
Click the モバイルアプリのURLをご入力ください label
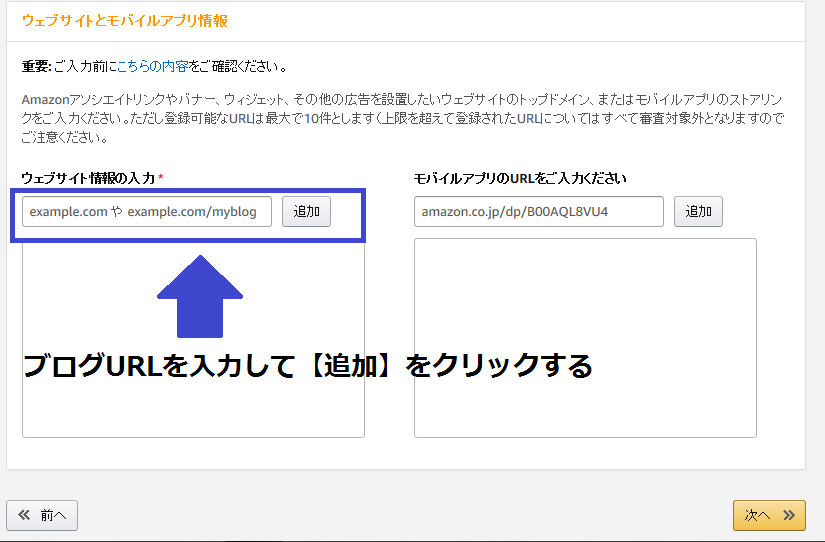520,178
